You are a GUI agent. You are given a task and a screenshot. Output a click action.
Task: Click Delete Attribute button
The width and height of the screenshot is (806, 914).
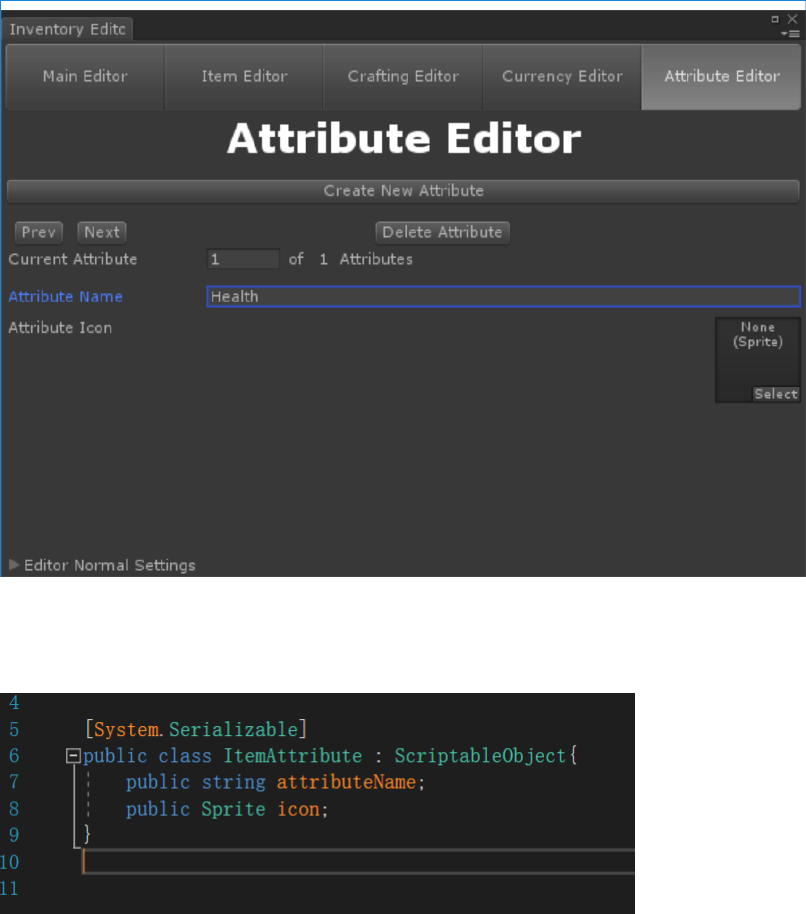click(x=442, y=232)
